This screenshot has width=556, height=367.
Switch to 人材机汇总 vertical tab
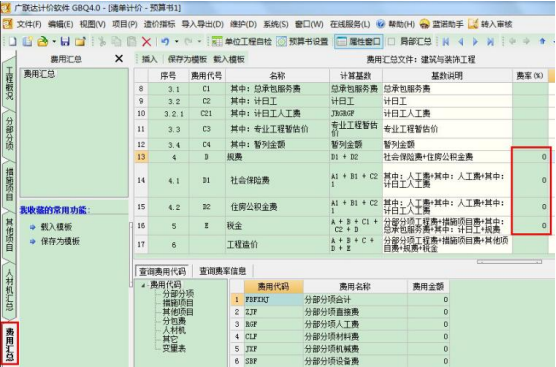point(9,290)
